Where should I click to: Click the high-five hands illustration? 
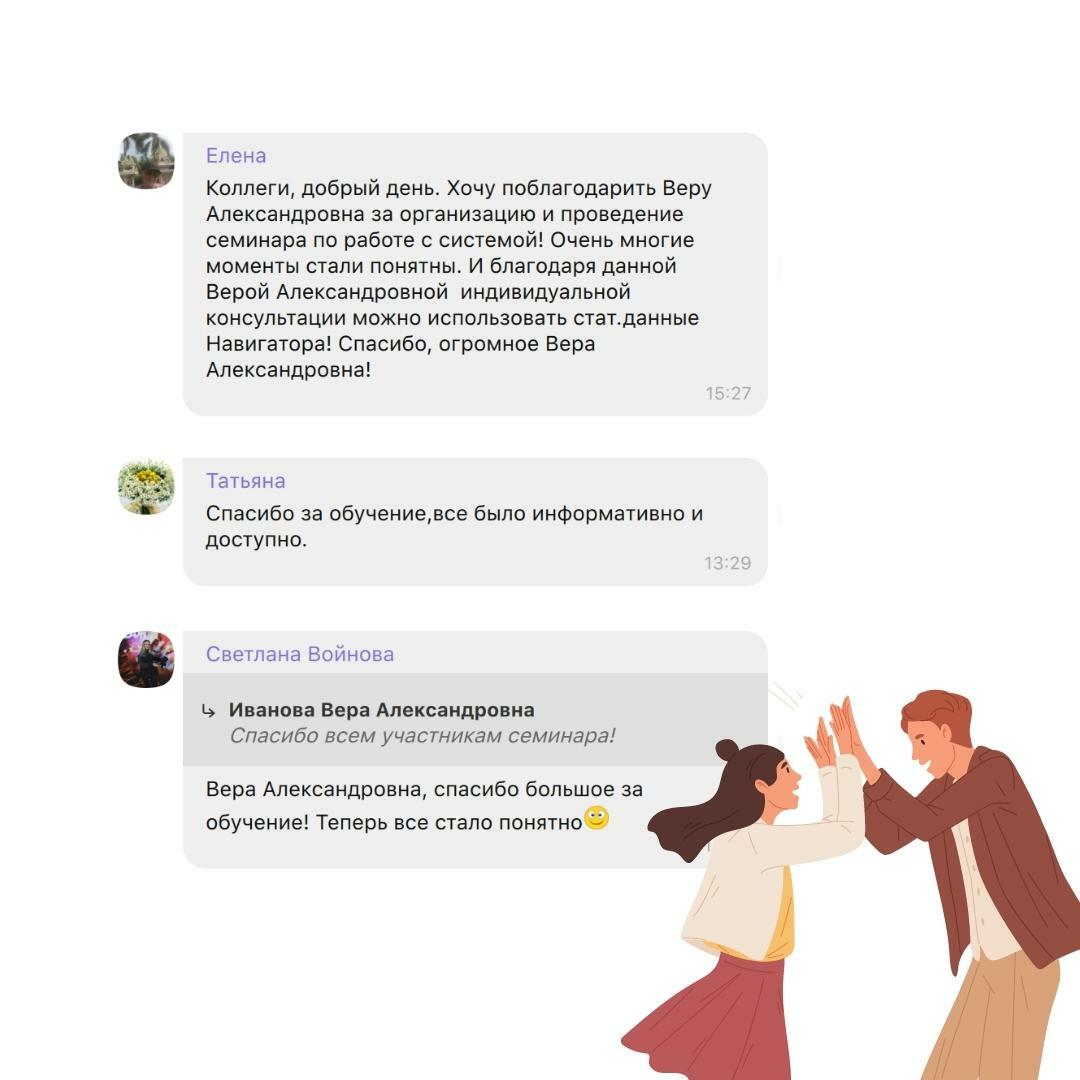point(837,737)
